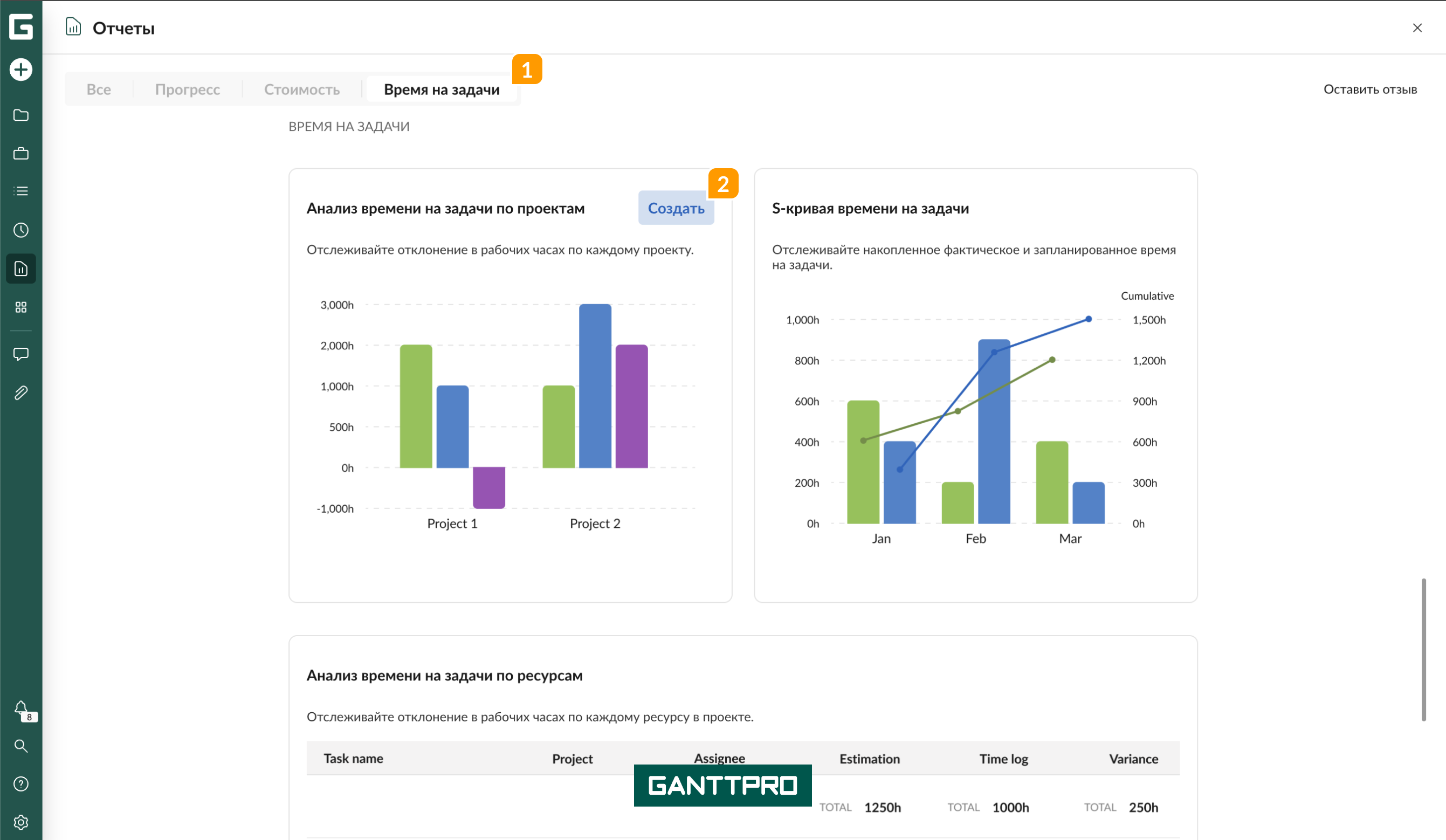Open the time log clock icon
The height and width of the screenshot is (840, 1446).
coord(21,230)
